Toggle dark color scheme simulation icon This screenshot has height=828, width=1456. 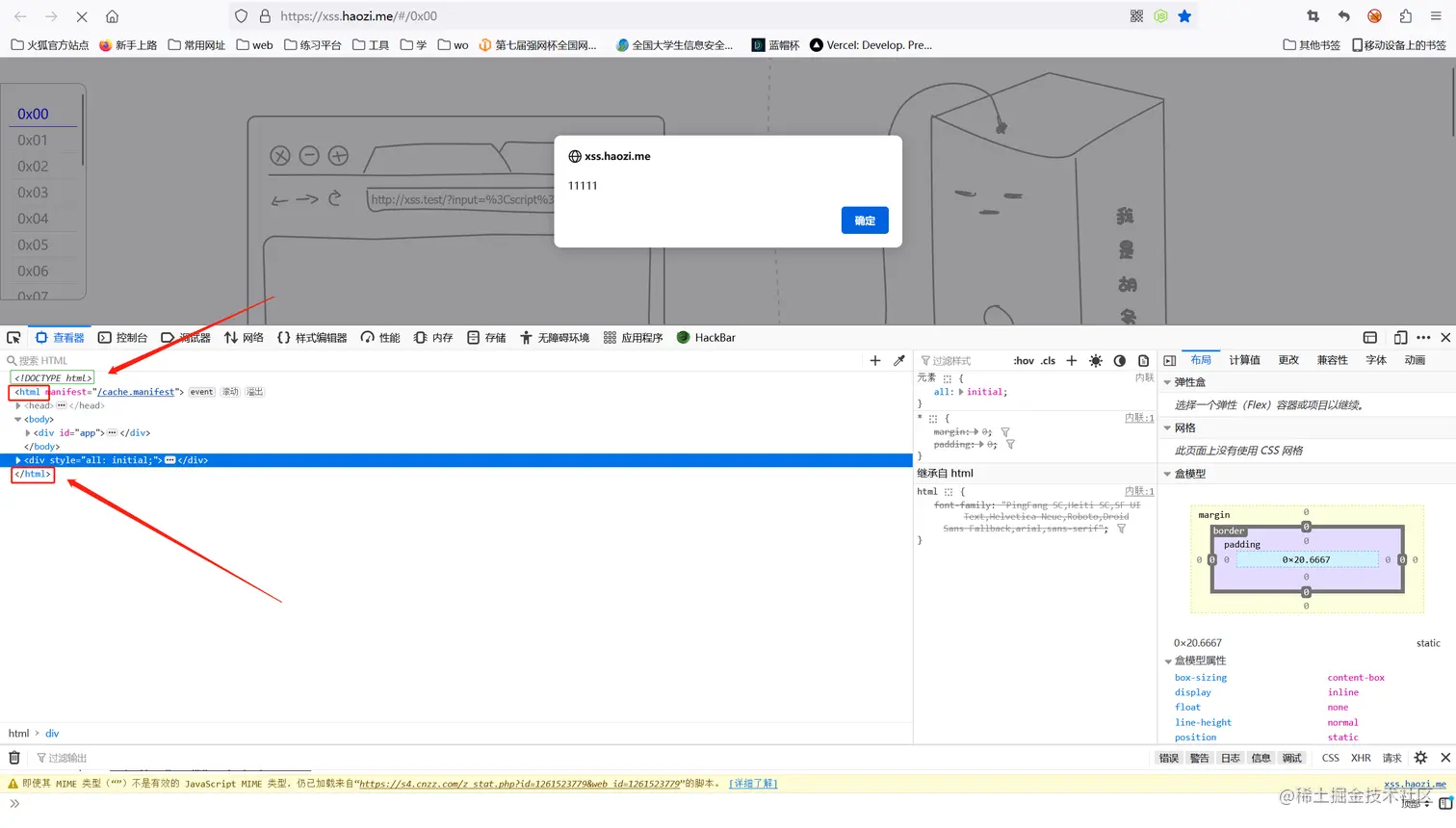[1120, 361]
